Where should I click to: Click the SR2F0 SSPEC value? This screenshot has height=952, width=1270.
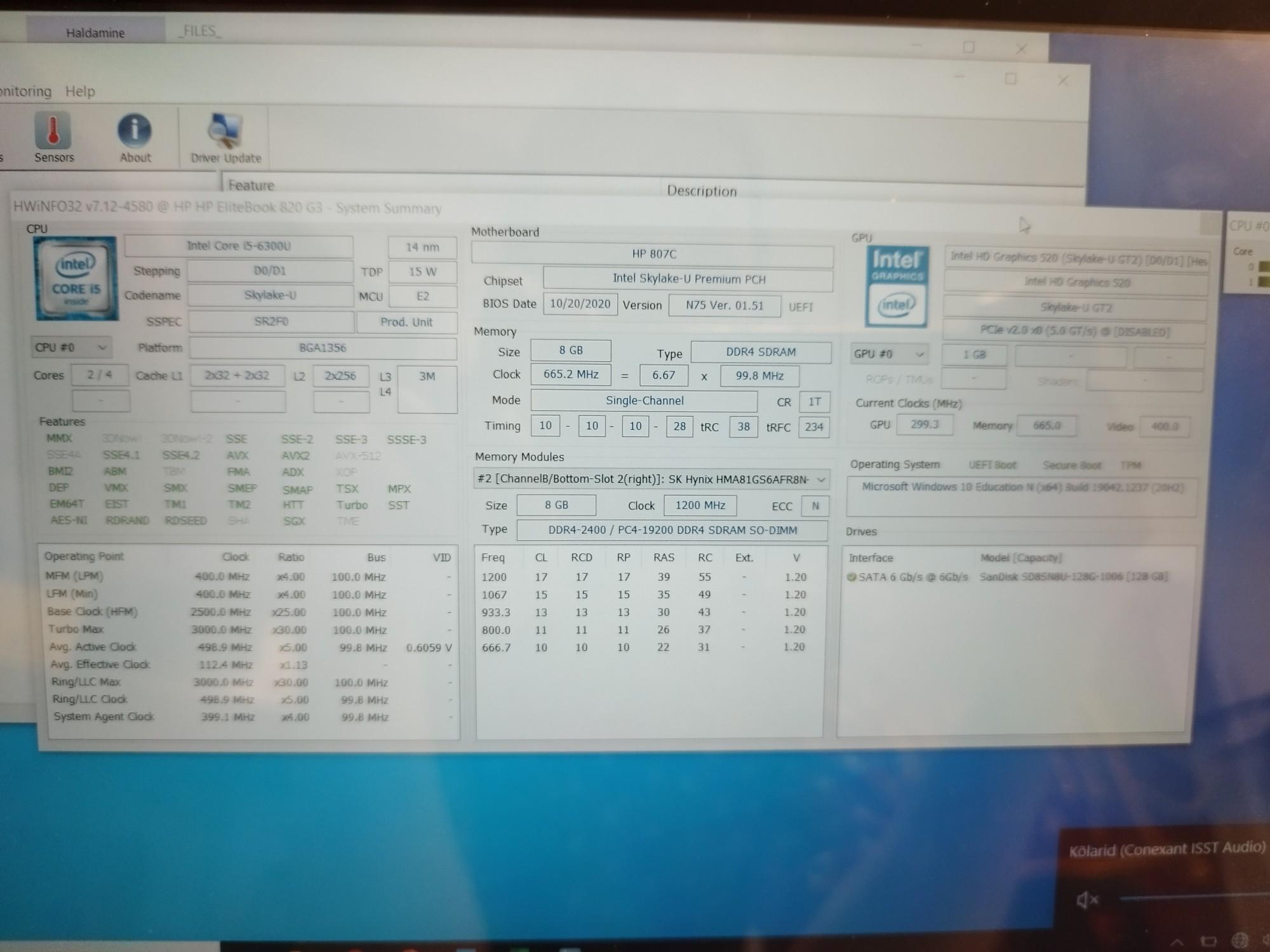[x=271, y=322]
